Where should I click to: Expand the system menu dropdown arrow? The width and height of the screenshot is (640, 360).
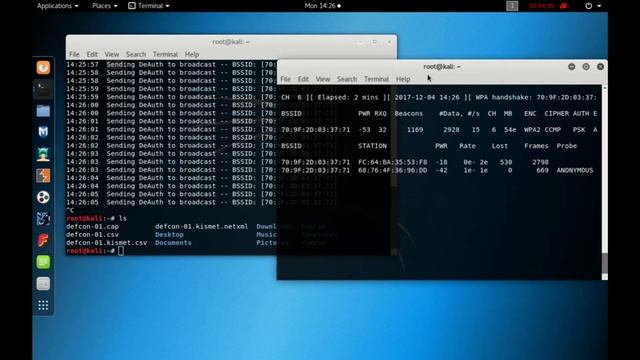click(x=599, y=6)
